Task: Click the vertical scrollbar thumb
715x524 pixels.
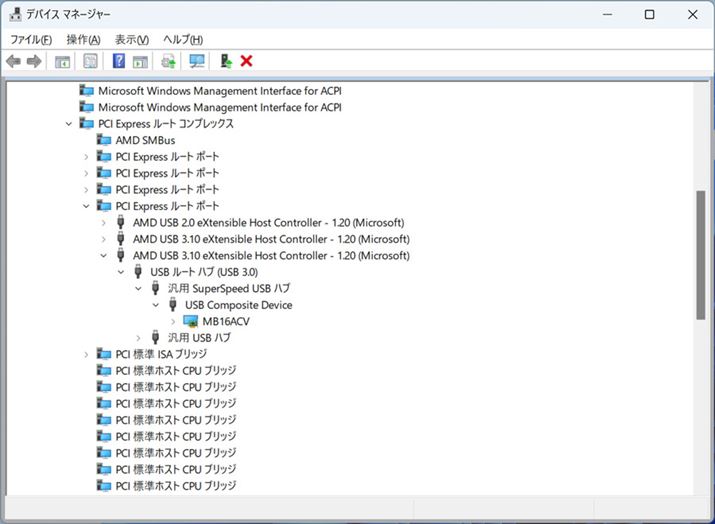Action: (700, 255)
